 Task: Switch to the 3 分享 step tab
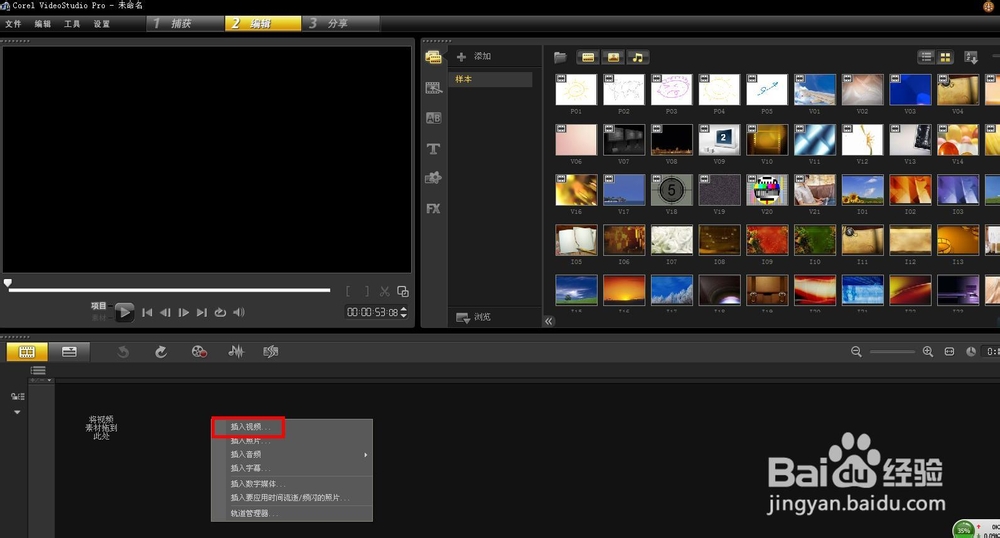point(341,24)
